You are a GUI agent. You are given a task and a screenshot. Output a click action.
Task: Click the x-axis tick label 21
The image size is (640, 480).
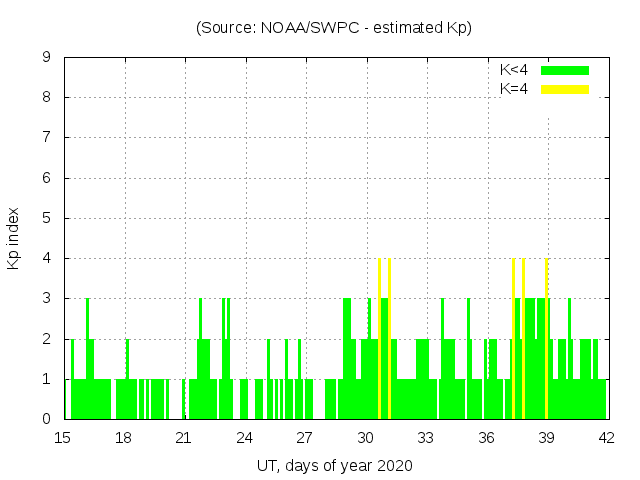coord(184,438)
